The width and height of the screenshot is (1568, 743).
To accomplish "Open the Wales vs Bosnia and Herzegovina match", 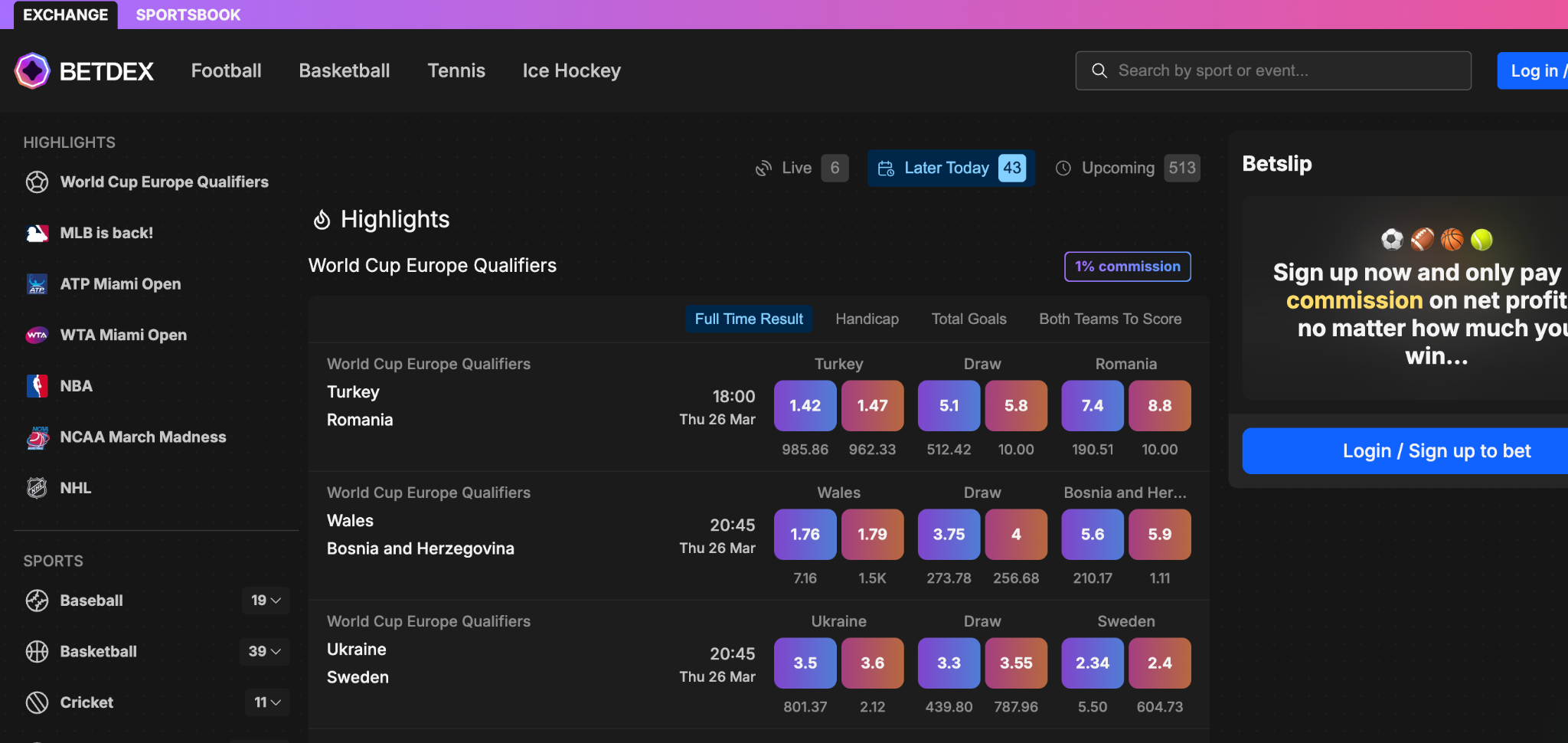I will (420, 535).
